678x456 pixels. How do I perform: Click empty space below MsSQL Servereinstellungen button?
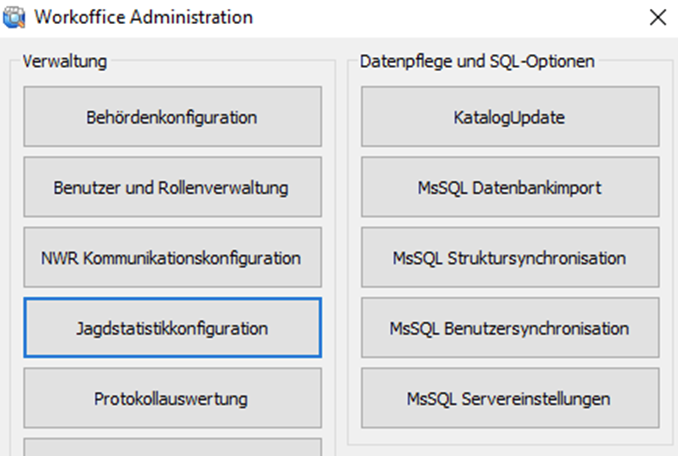pos(509,437)
